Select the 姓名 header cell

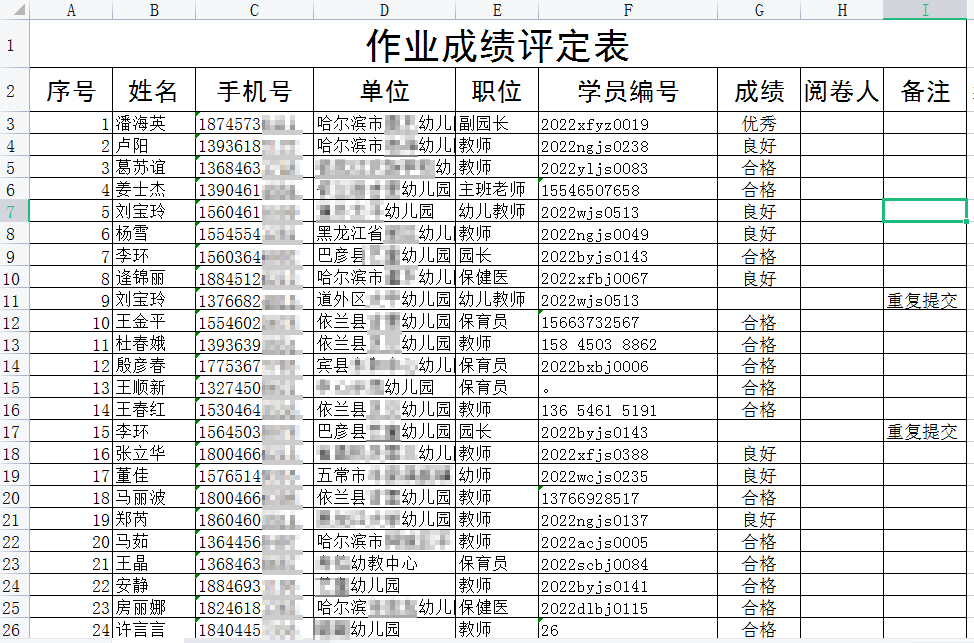[153, 92]
